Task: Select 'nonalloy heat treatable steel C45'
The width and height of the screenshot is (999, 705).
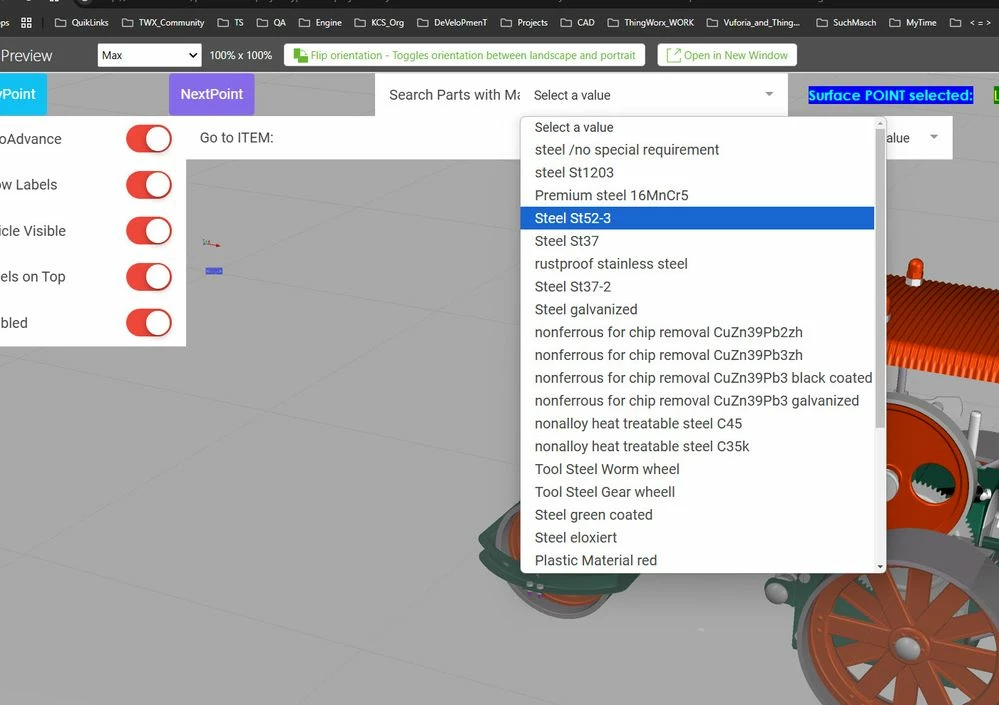Action: [x=697, y=424]
